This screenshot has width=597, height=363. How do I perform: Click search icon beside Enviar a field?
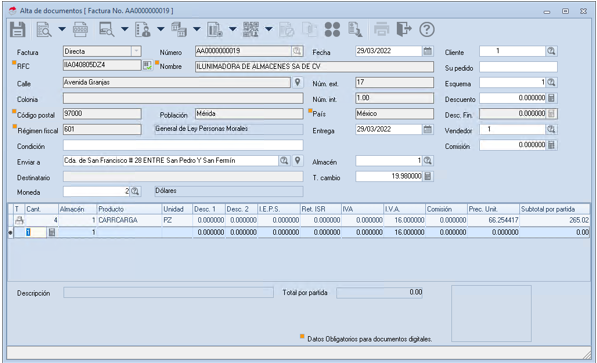284,161
